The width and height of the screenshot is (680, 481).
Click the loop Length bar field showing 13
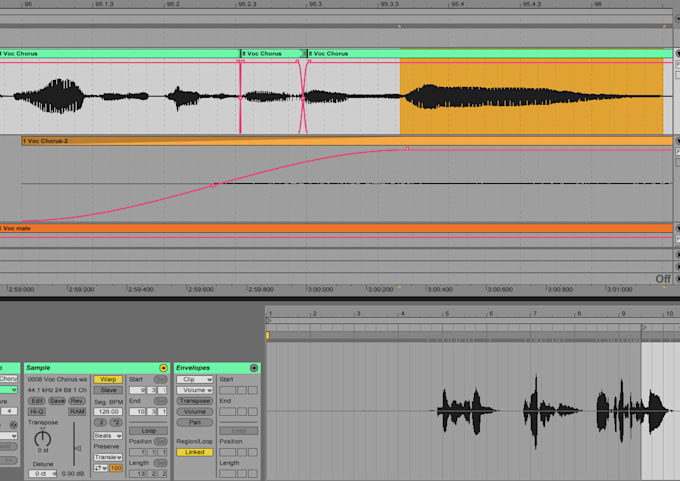point(138,474)
